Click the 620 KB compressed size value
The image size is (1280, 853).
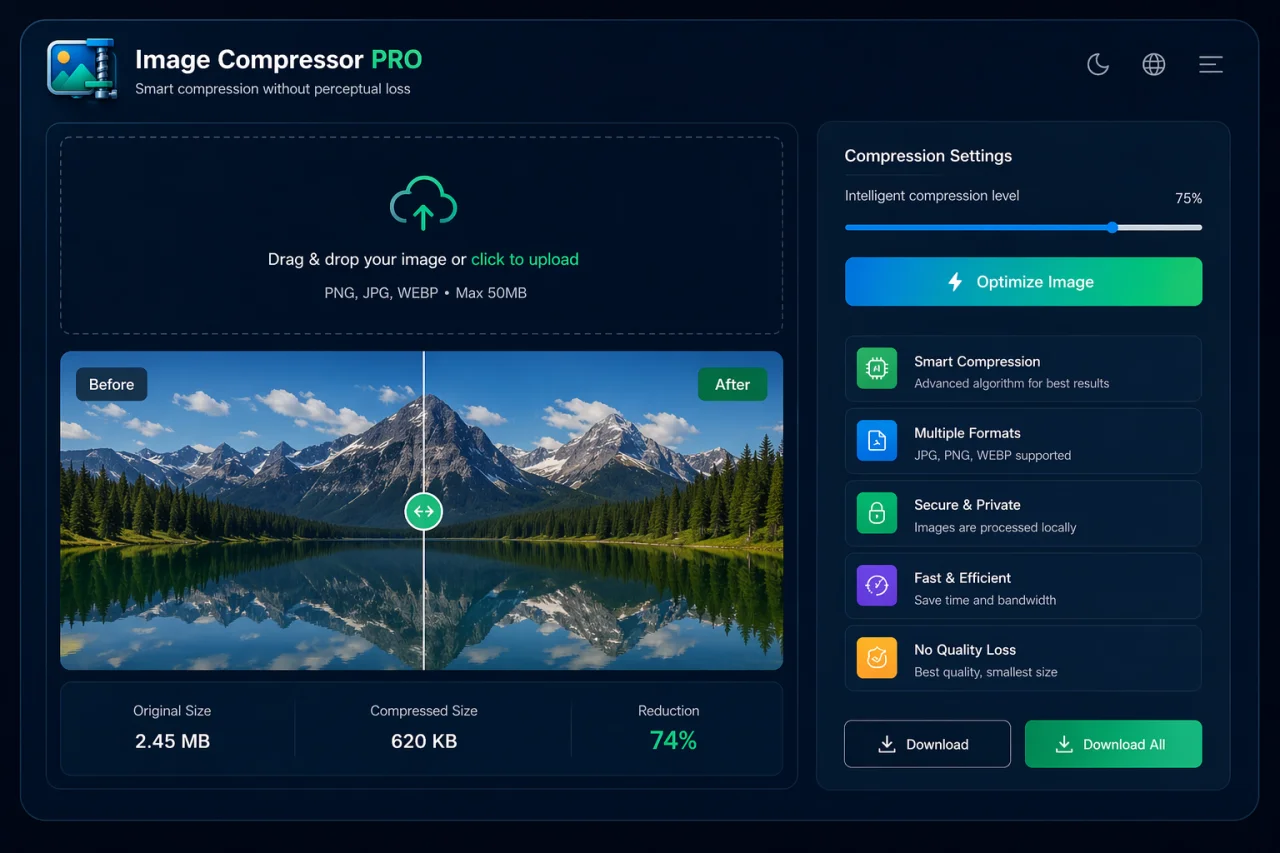click(x=424, y=741)
